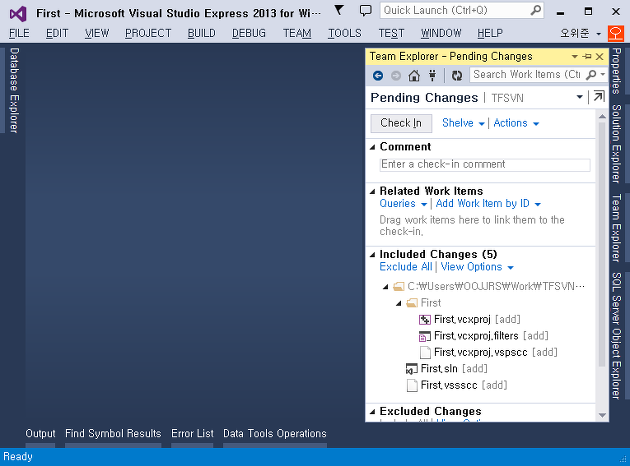
Task: Open Team Explorer Home page
Action: click(414, 76)
